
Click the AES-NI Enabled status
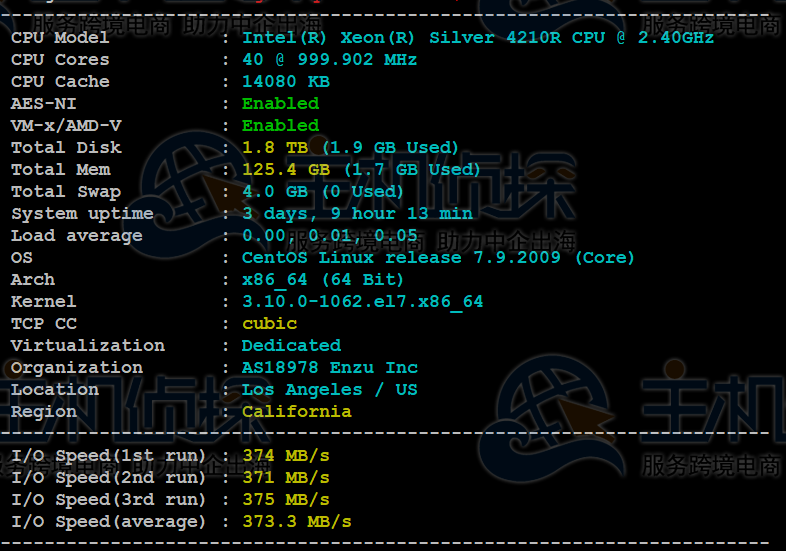(280, 104)
